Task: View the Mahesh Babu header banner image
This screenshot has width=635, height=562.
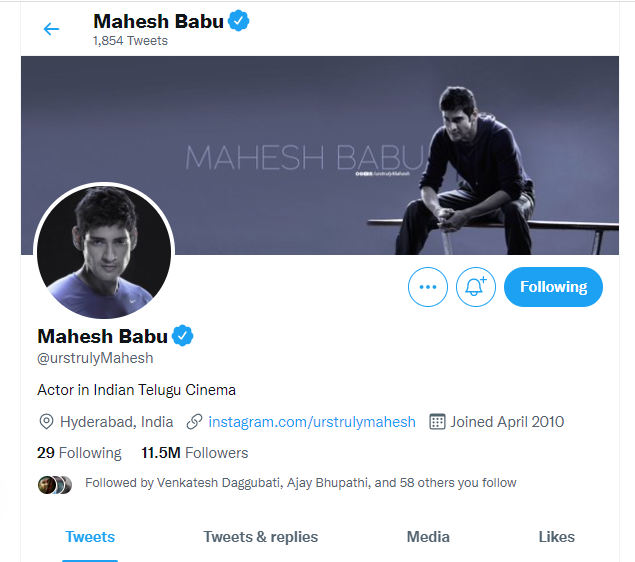Action: pyautogui.click(x=320, y=155)
